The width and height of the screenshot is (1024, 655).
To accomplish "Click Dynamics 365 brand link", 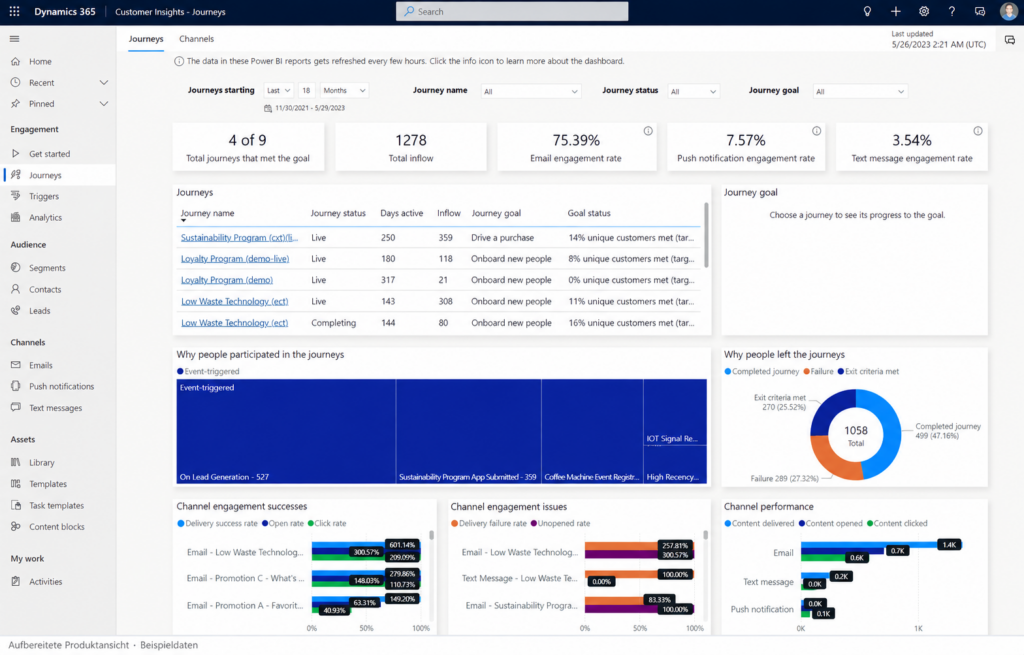I will pos(65,11).
